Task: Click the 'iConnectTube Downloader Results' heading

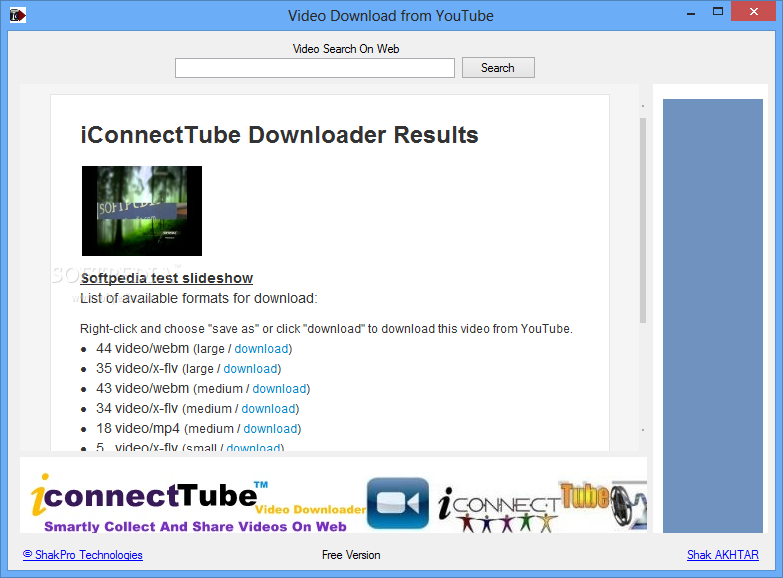Action: click(x=279, y=135)
